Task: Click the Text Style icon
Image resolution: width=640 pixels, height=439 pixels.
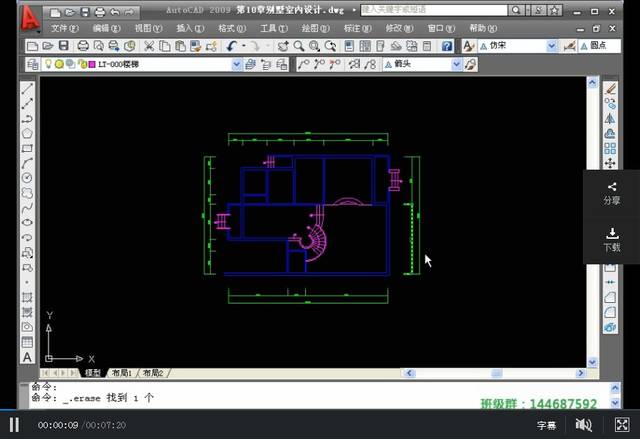Action: [x=469, y=46]
